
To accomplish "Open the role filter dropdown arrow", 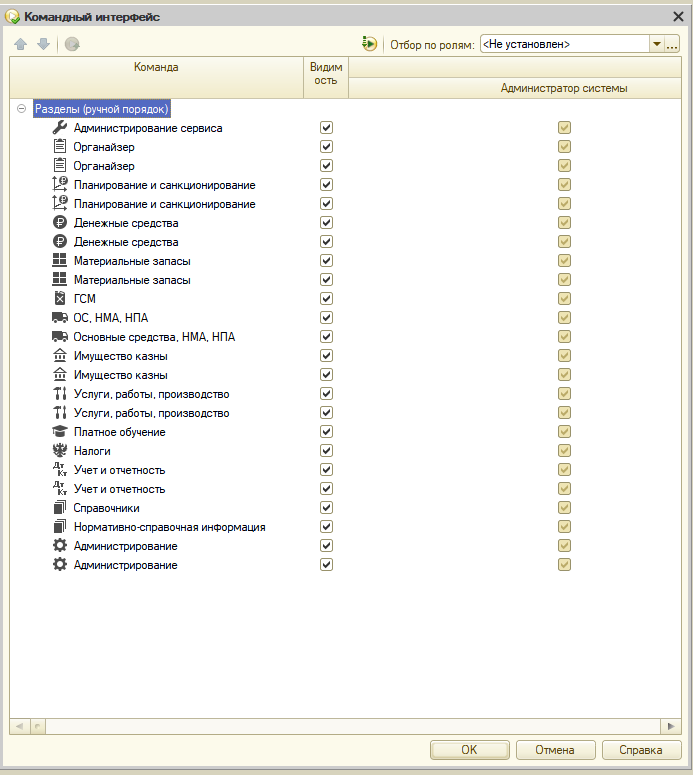I will 656,44.
